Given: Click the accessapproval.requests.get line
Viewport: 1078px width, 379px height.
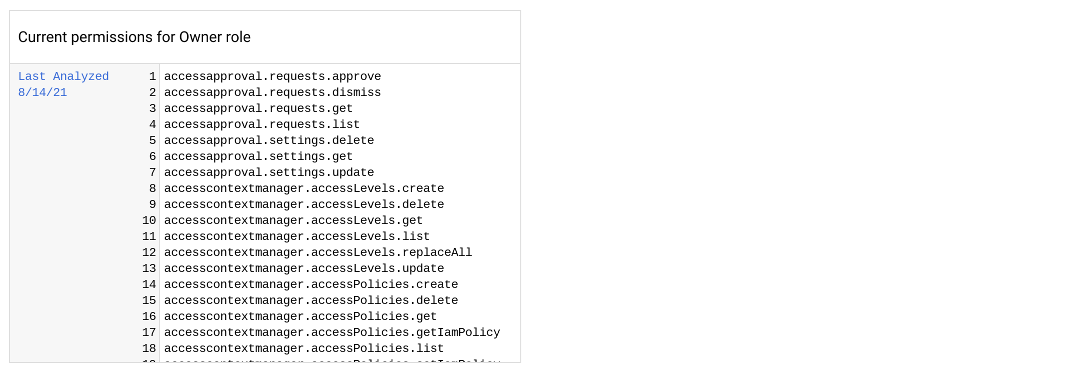Looking at the screenshot, I should click(258, 108).
